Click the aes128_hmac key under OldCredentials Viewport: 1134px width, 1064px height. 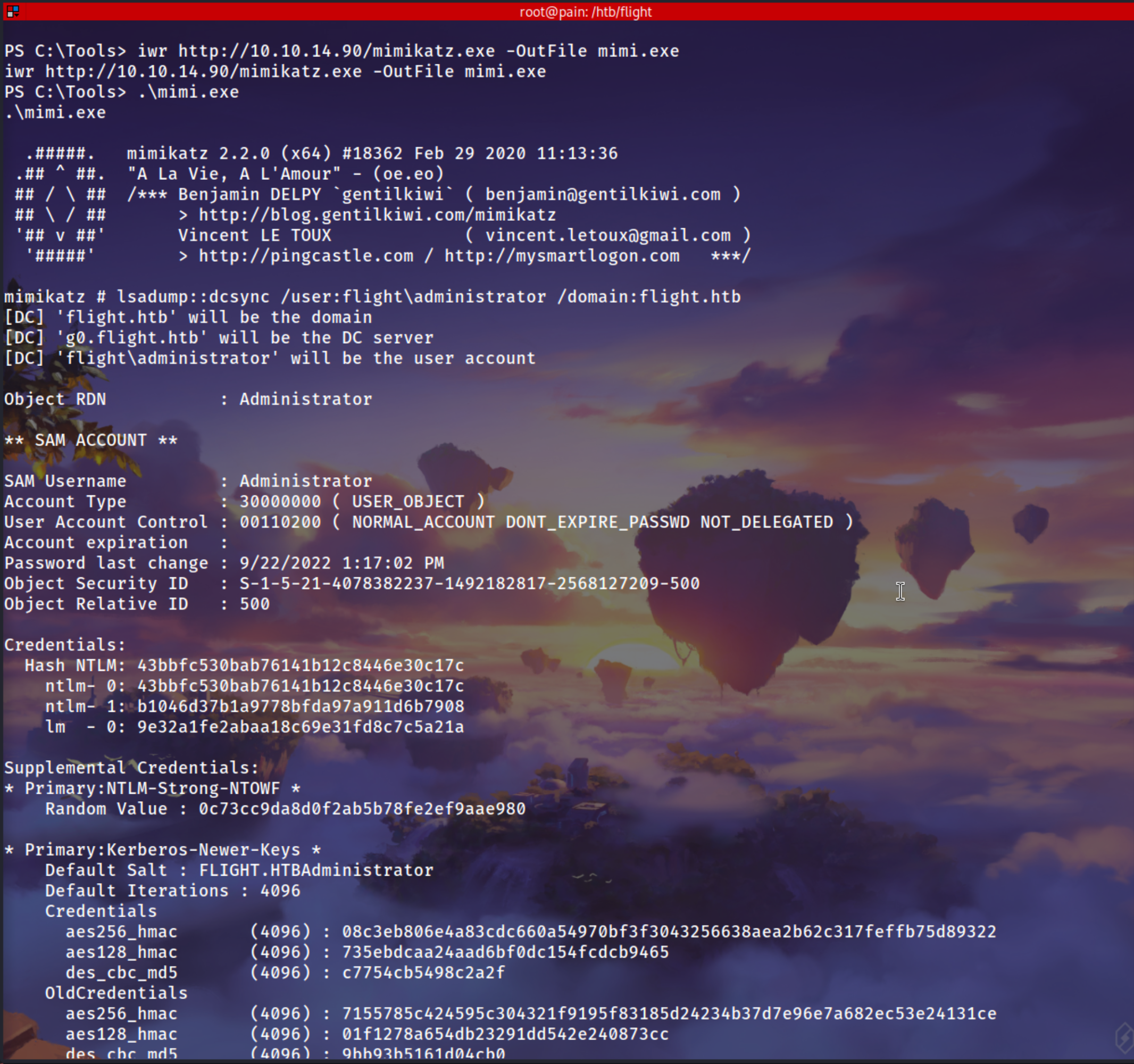click(x=505, y=1034)
